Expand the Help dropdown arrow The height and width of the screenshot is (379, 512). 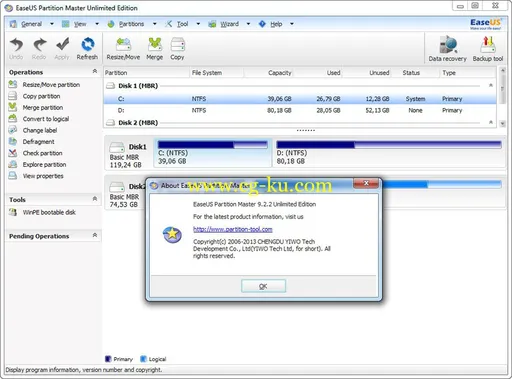tap(292, 24)
